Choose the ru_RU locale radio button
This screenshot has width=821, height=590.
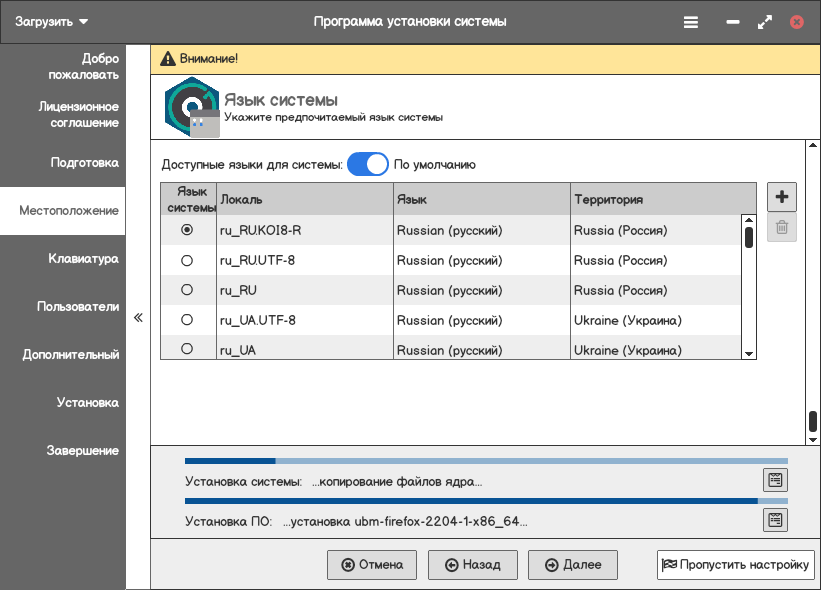point(187,290)
